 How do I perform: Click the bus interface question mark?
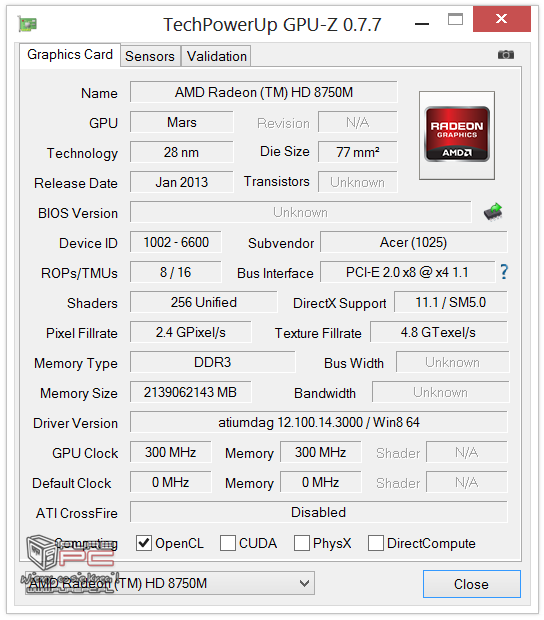(504, 272)
